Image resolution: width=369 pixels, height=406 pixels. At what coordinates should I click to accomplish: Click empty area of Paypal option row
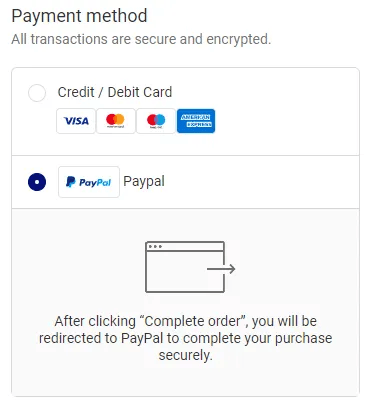[262, 182]
